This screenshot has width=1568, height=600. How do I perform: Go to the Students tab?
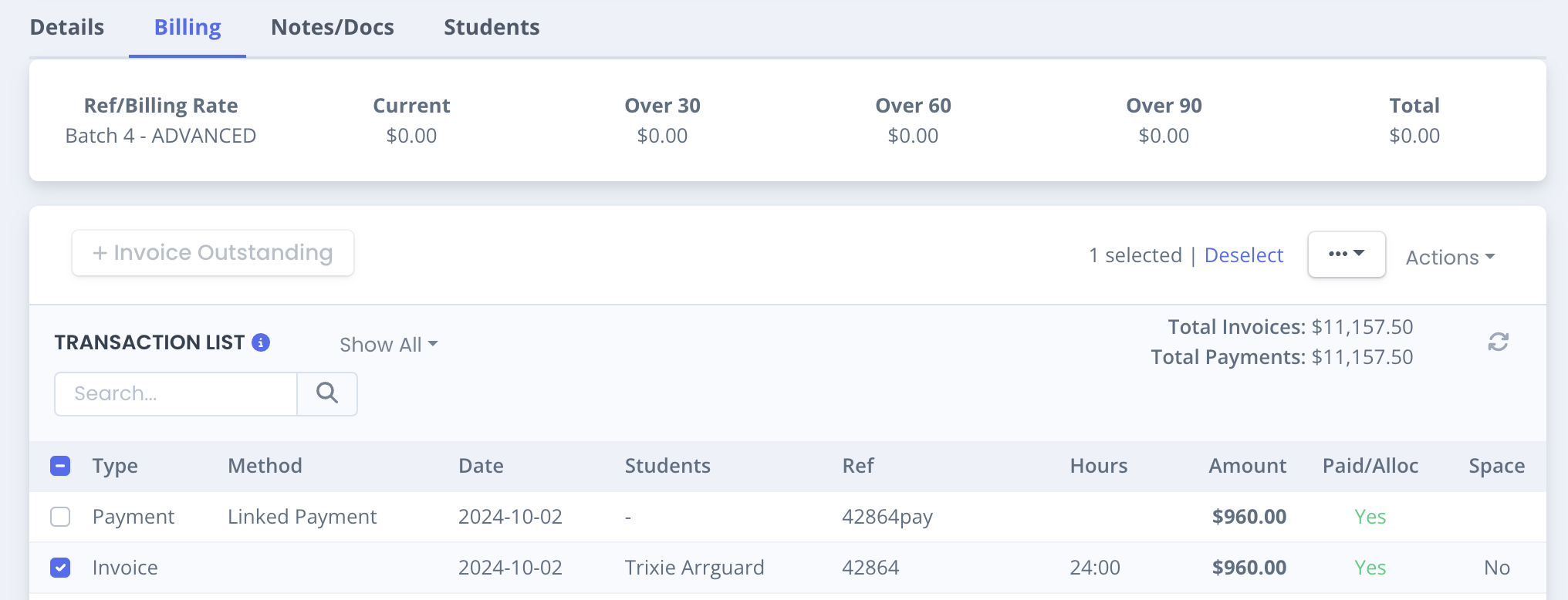click(492, 27)
